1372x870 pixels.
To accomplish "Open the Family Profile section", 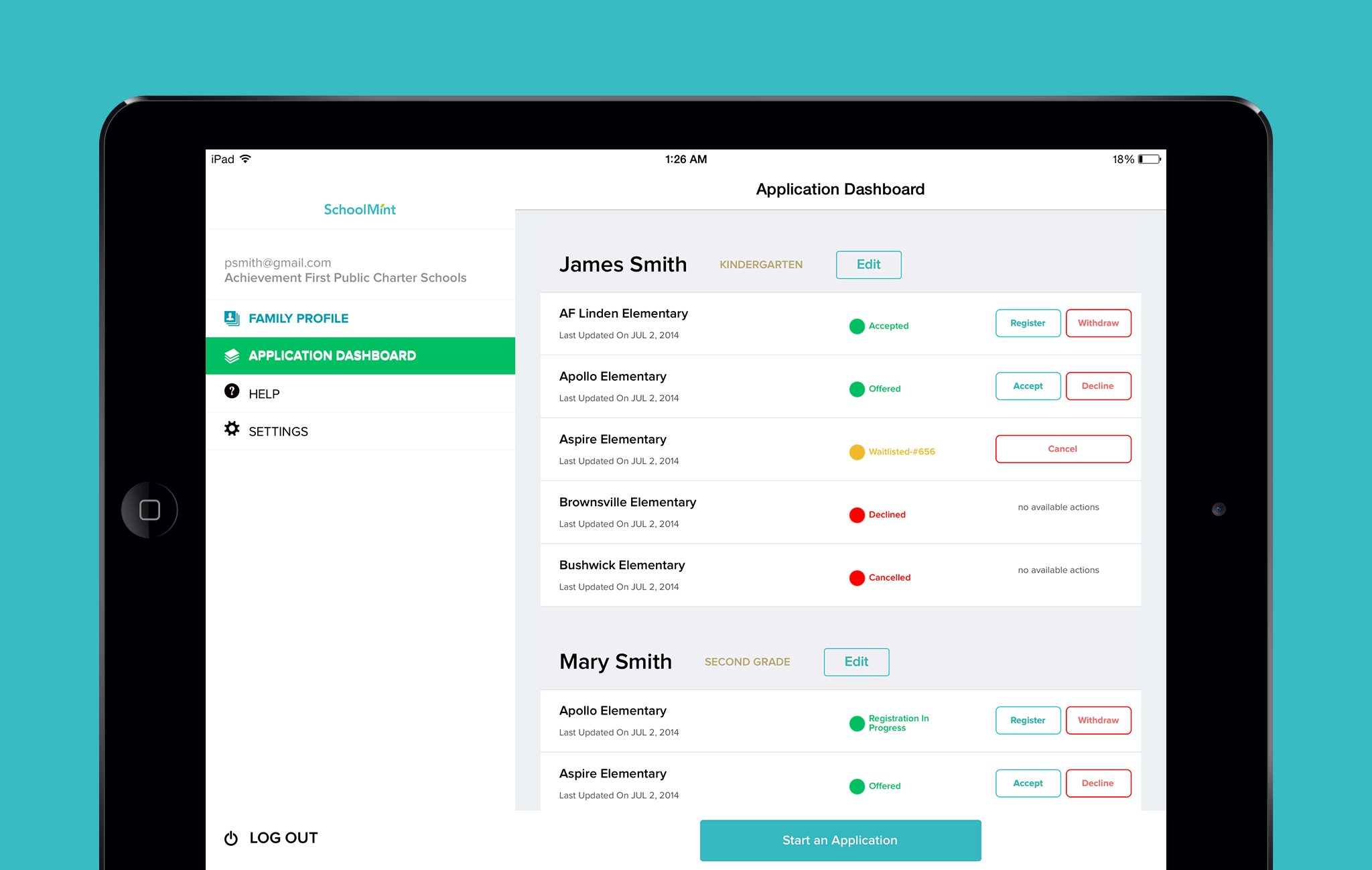I will click(x=298, y=318).
